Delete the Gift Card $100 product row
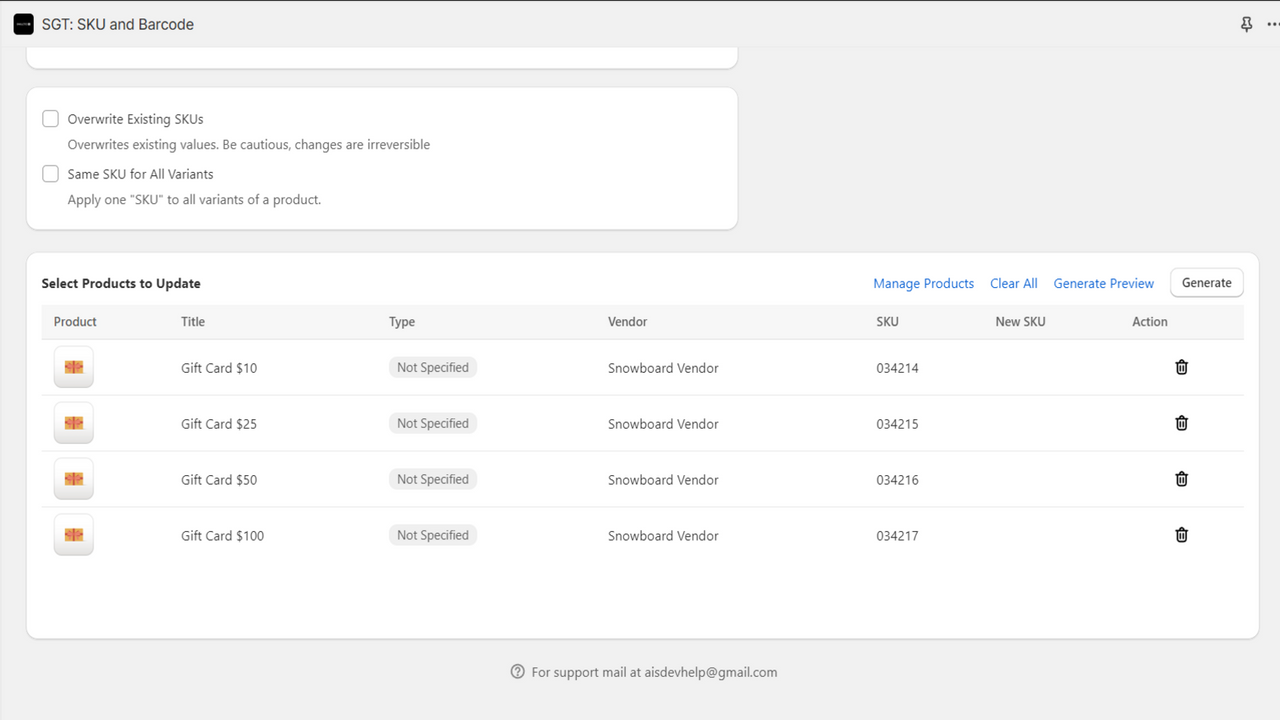Screen dimensions: 1280x720 point(1181,535)
